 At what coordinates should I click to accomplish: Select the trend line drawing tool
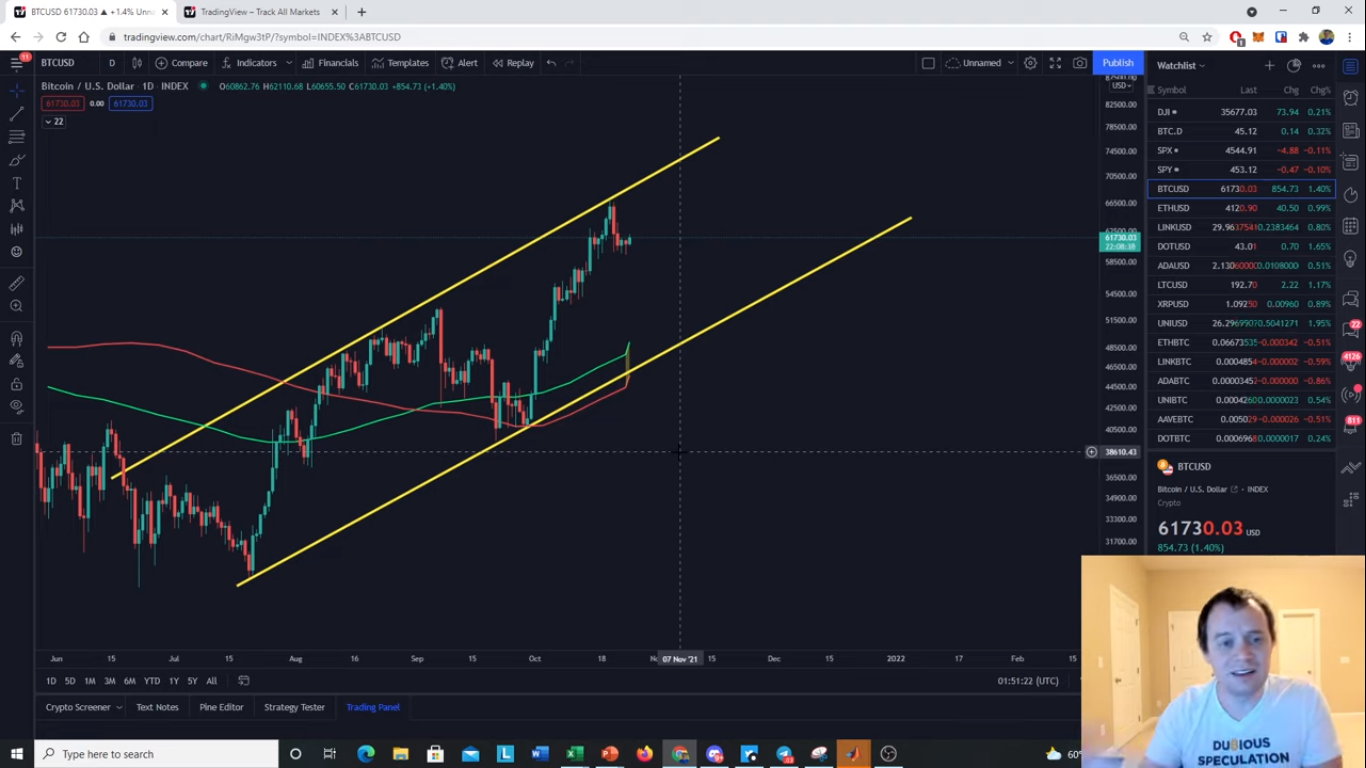coord(16,114)
